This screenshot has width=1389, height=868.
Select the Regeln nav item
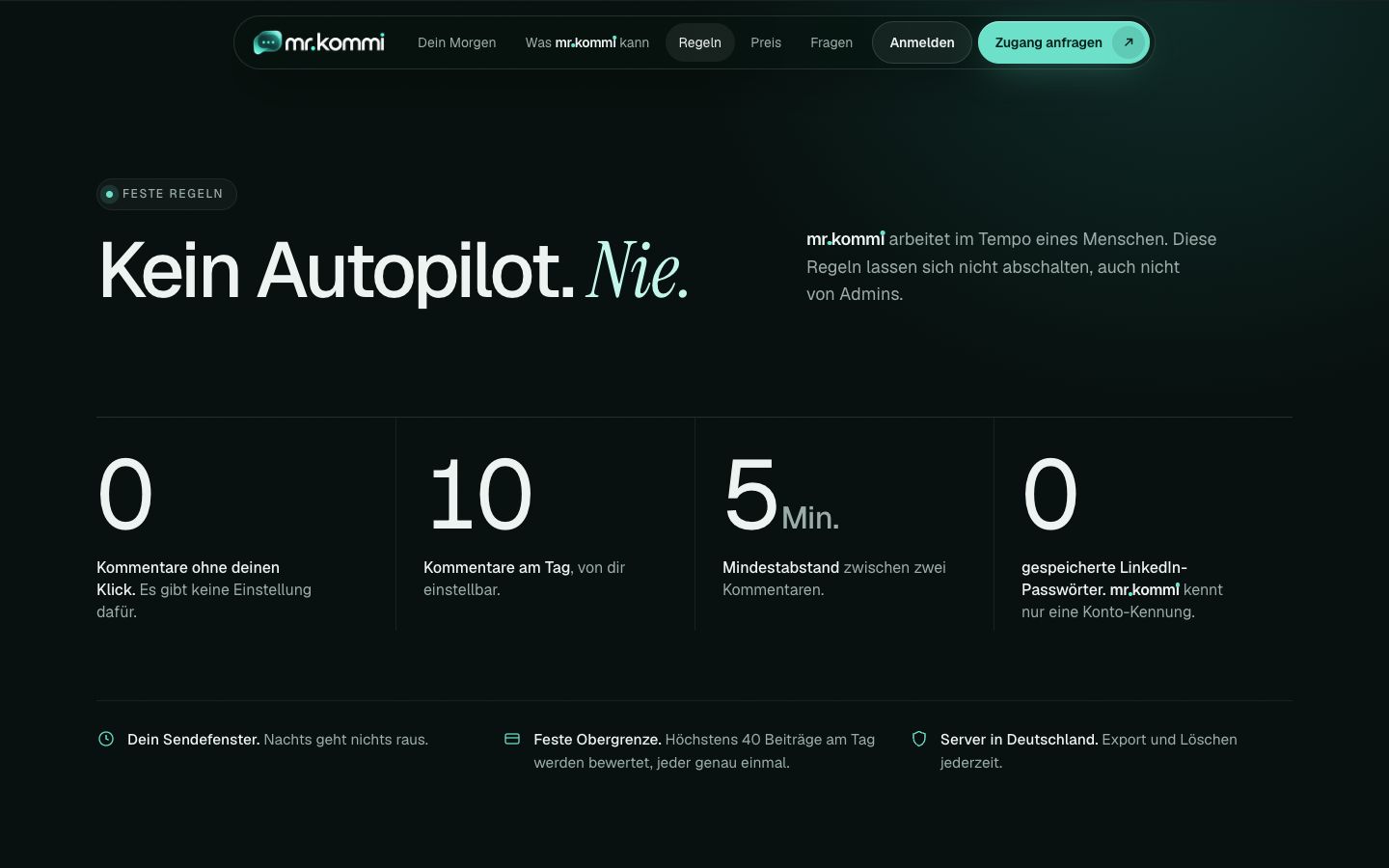coord(699,42)
